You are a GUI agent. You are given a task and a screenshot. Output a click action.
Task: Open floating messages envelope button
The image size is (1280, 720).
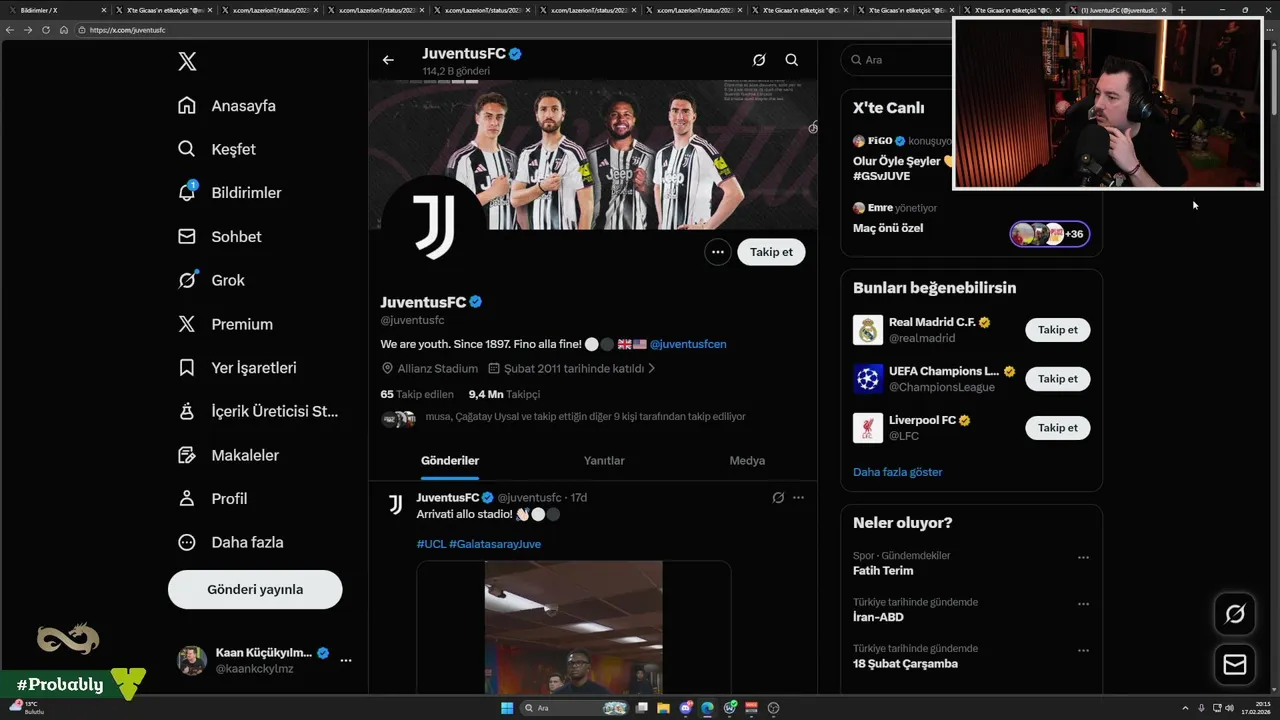coord(1235,665)
